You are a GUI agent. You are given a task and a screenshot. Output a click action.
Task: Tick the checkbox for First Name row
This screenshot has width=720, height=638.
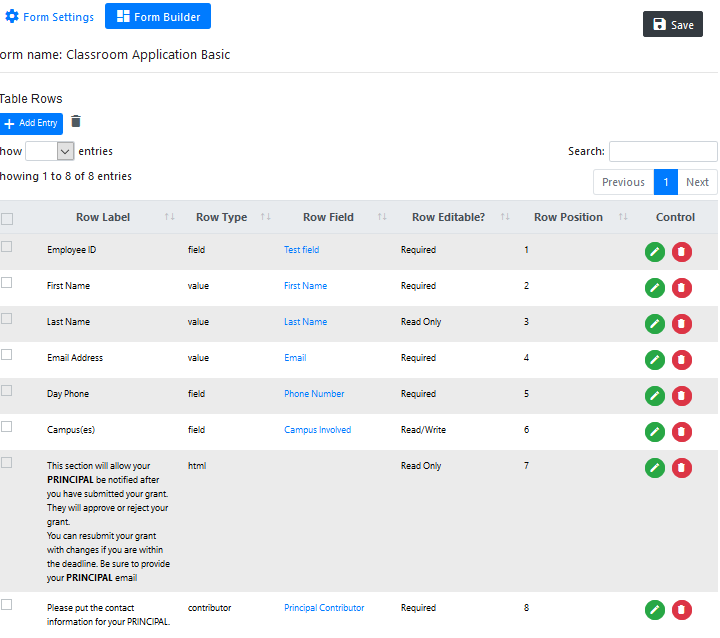point(7,283)
